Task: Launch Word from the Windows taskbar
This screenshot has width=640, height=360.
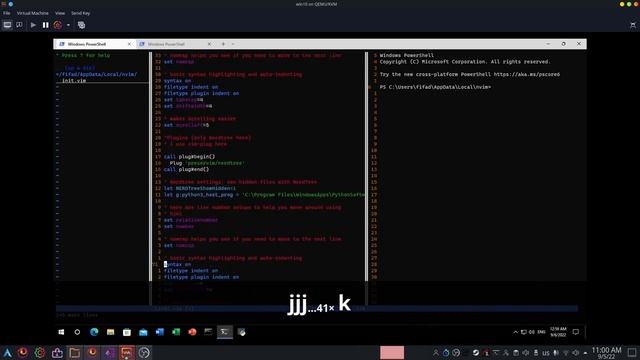Action: (159, 332)
